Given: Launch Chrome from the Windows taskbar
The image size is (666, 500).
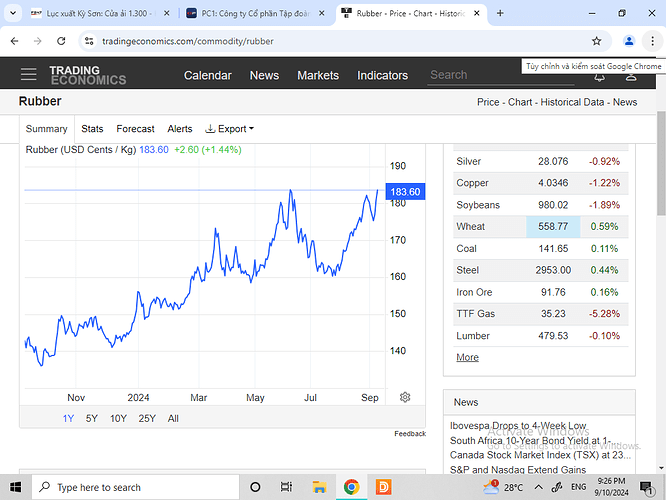Looking at the screenshot, I should [x=352, y=487].
